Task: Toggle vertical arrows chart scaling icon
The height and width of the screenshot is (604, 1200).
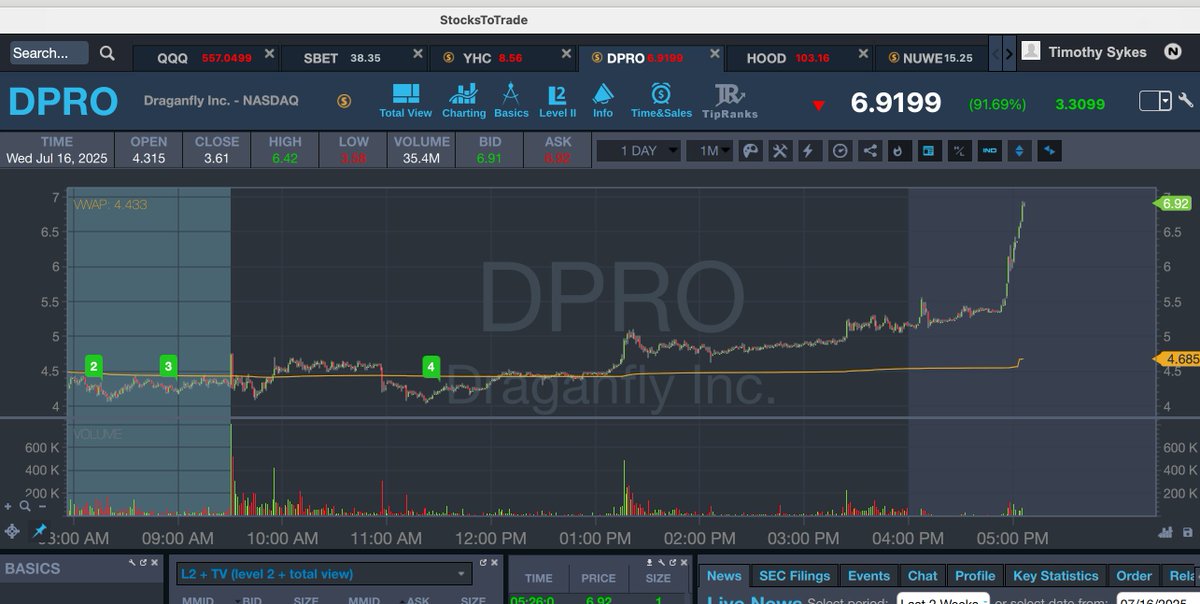Action: tap(1019, 151)
